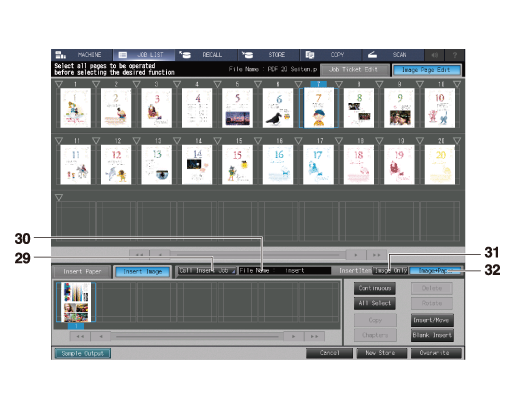
Task: Click the Blank Insert button
Action: coord(432,335)
